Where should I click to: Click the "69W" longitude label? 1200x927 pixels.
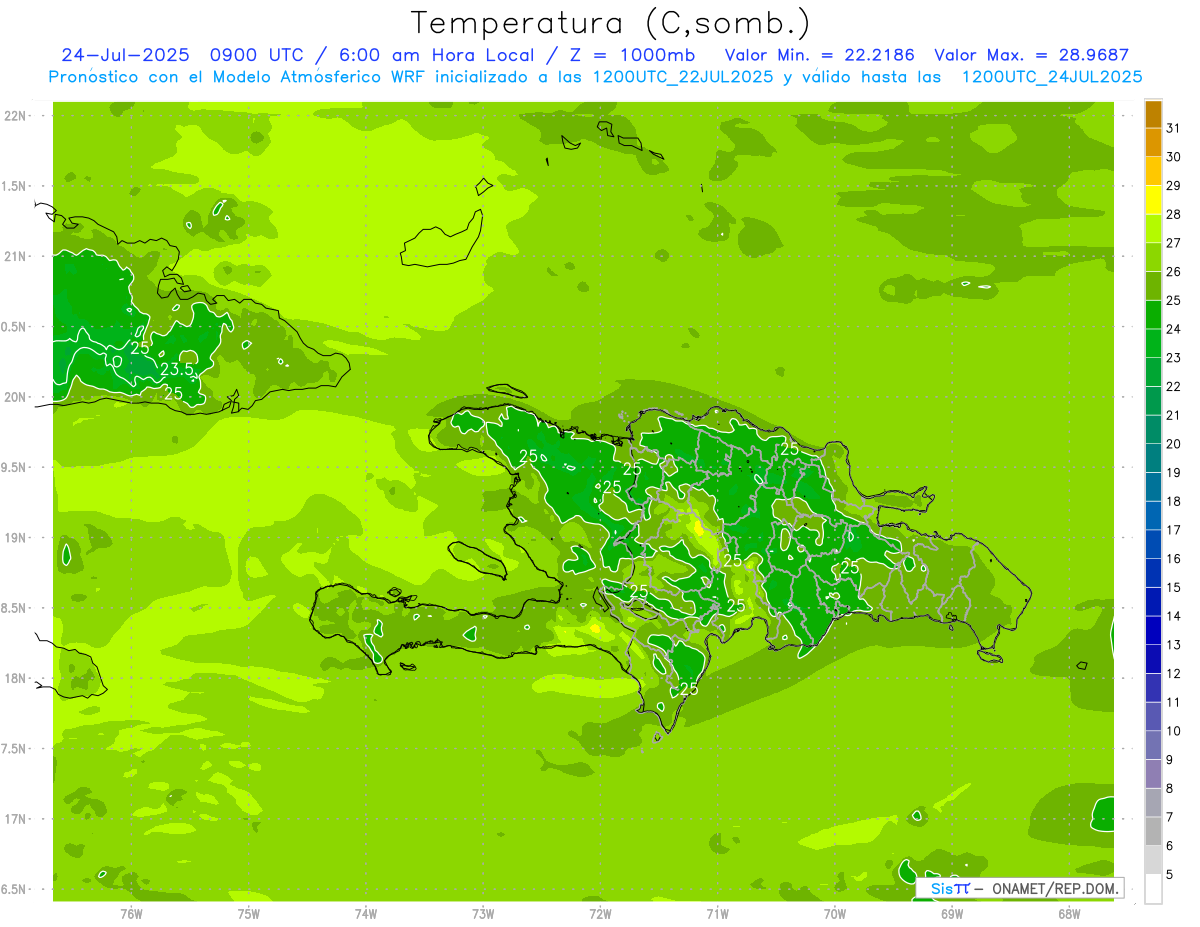[952, 914]
